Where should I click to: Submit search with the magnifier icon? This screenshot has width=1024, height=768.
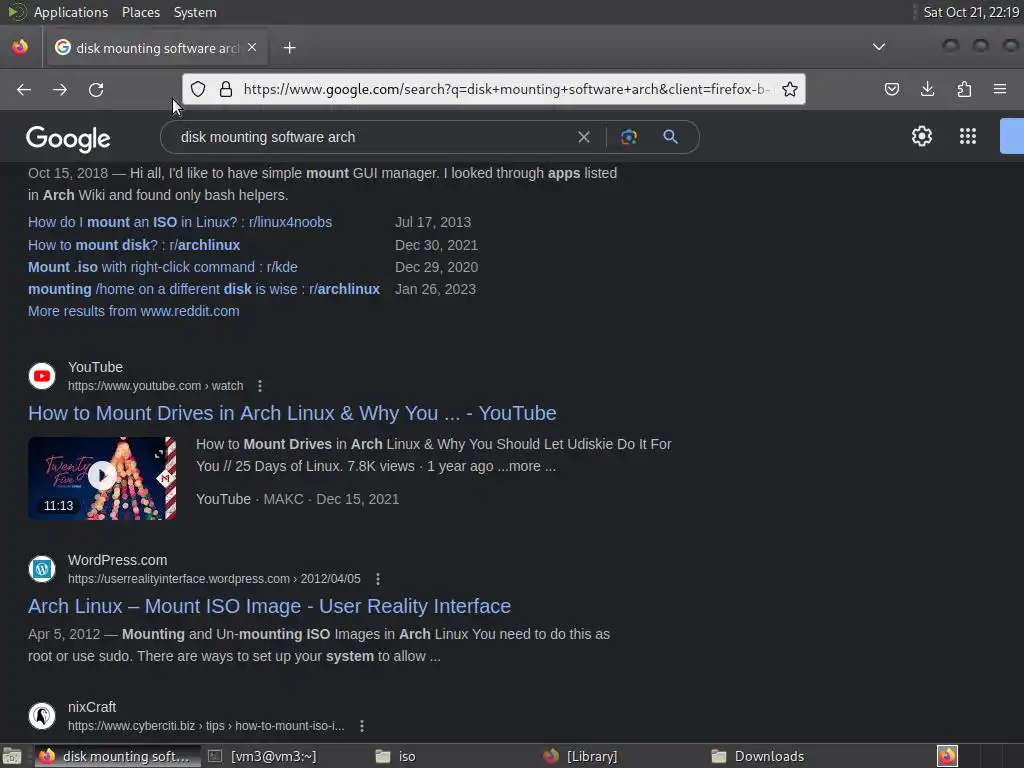click(x=670, y=137)
